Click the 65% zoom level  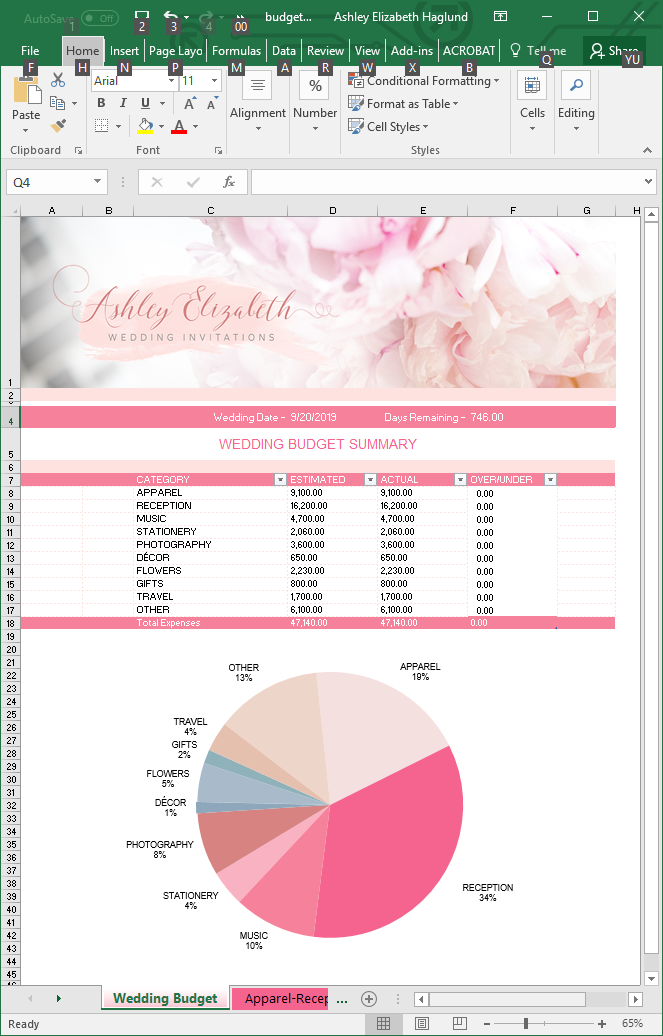pos(633,1023)
